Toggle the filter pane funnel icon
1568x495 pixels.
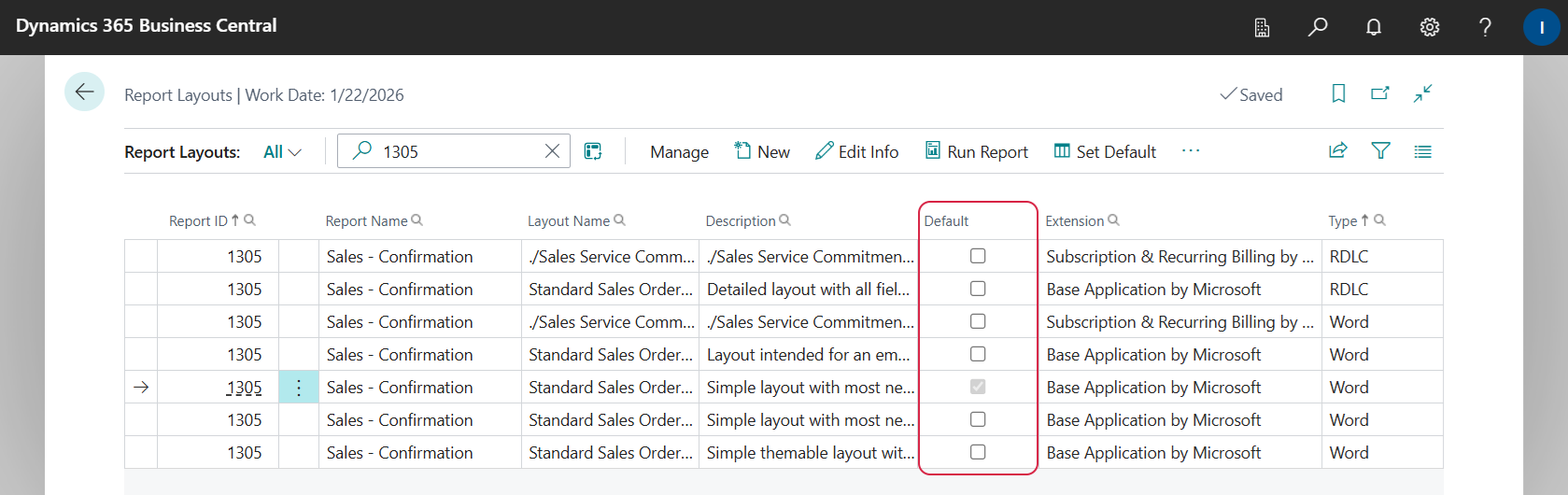(x=1380, y=150)
